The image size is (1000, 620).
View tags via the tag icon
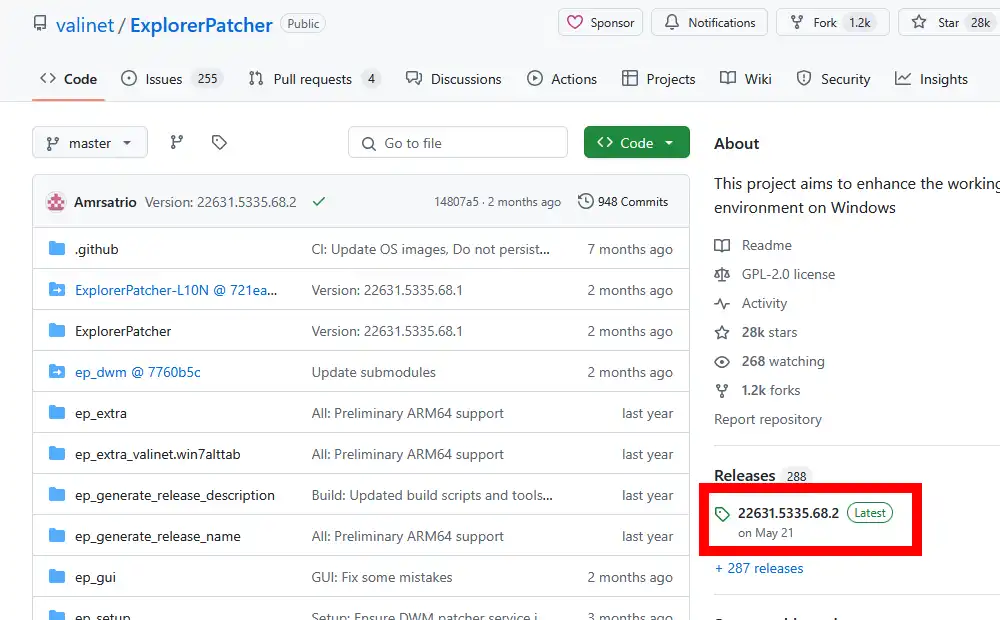click(219, 142)
